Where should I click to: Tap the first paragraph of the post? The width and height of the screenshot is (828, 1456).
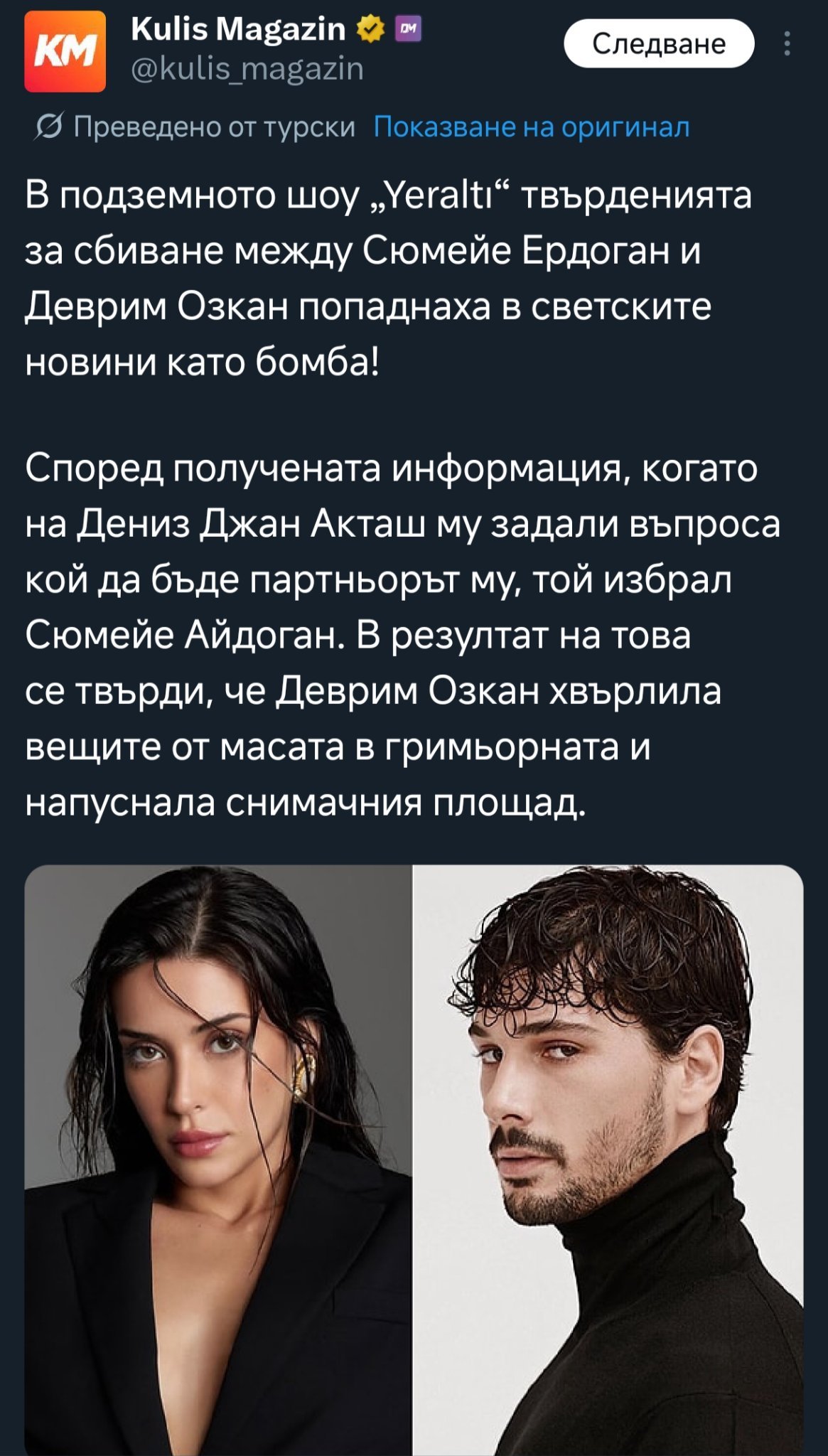[x=388, y=279]
